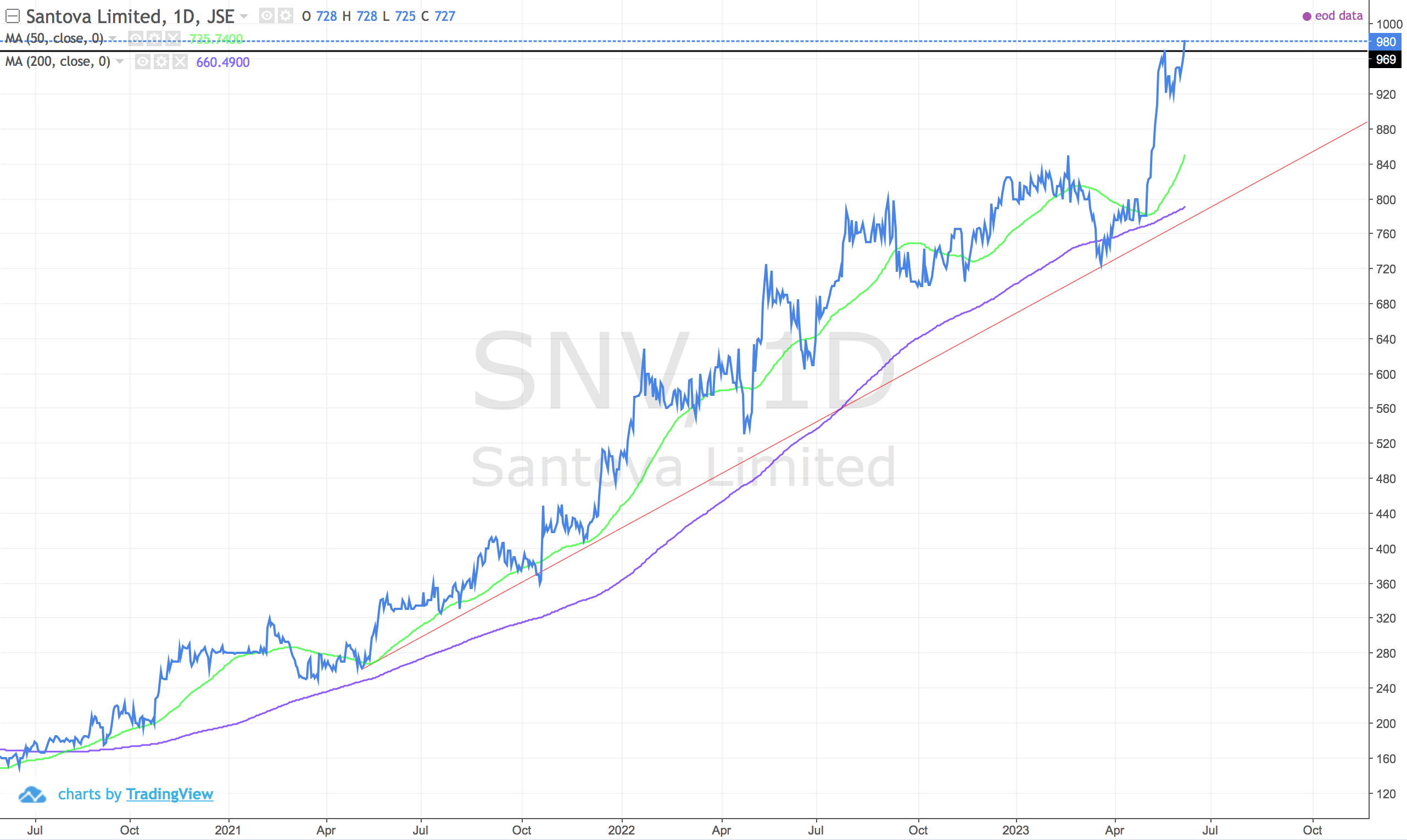Remove the MA 200 indicator with X
1407x840 pixels.
click(x=180, y=61)
